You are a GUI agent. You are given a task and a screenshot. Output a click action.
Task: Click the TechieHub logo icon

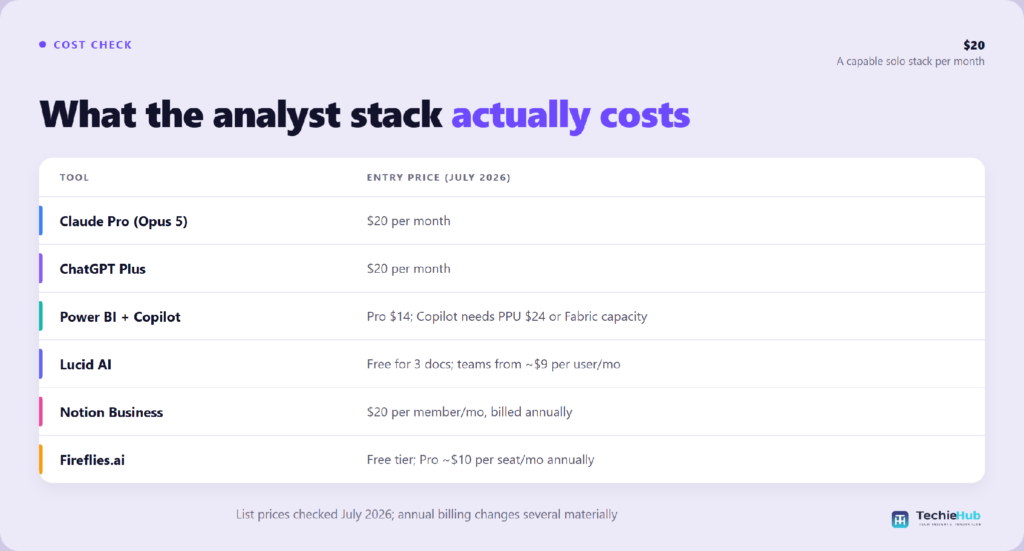(x=900, y=519)
